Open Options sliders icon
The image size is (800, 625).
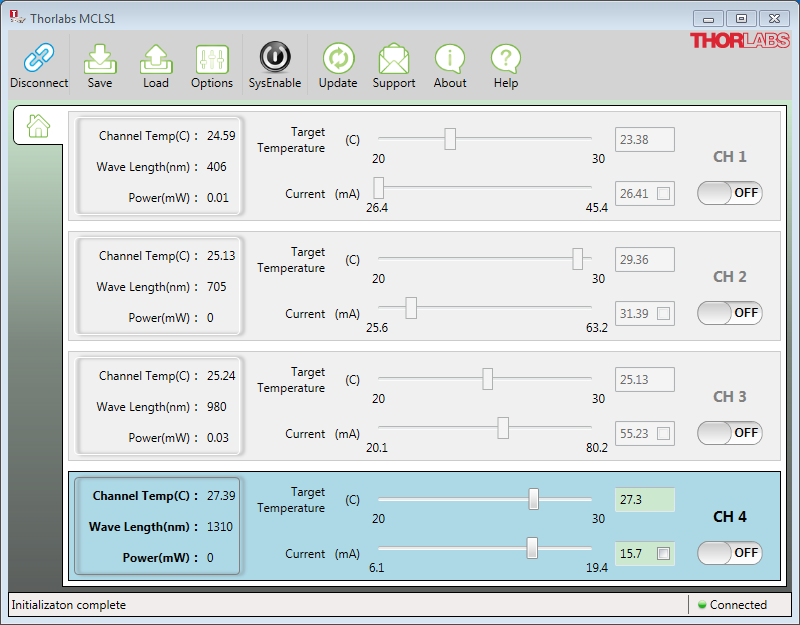212,59
